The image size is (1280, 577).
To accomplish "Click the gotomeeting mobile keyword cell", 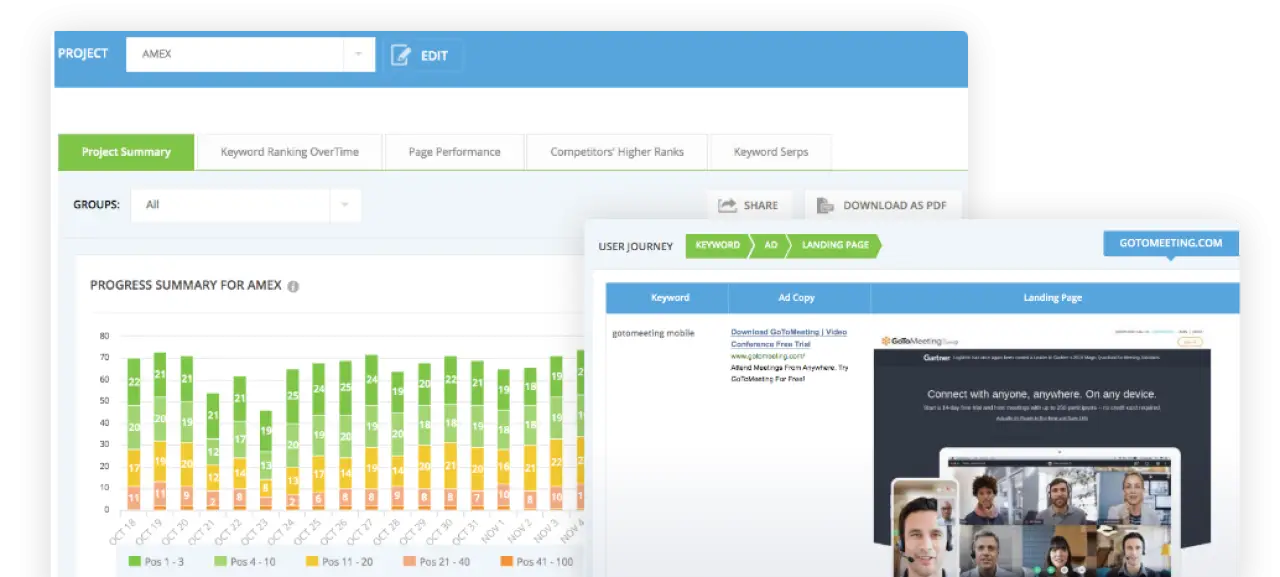I will 653,333.
